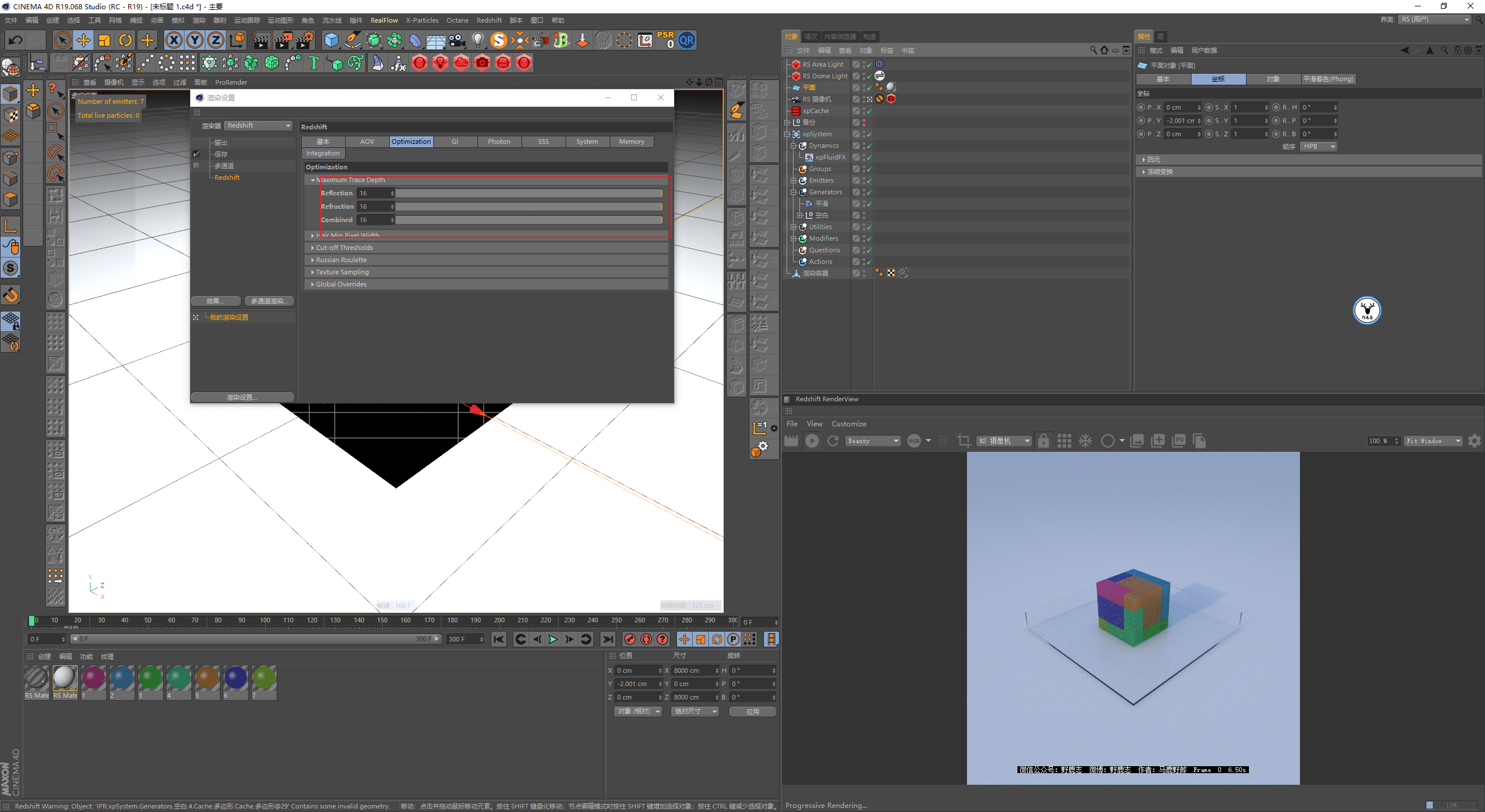Image resolution: width=1485 pixels, height=812 pixels.
Task: Select the Scale tool
Action: coord(104,40)
